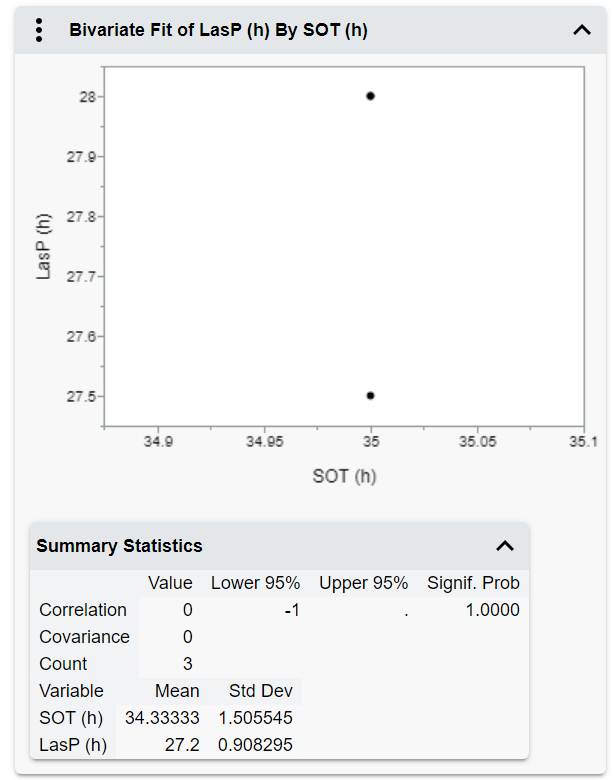Screen dimensions: 613x780
Task: Select the LasP (h) variable row
Action: [71, 745]
